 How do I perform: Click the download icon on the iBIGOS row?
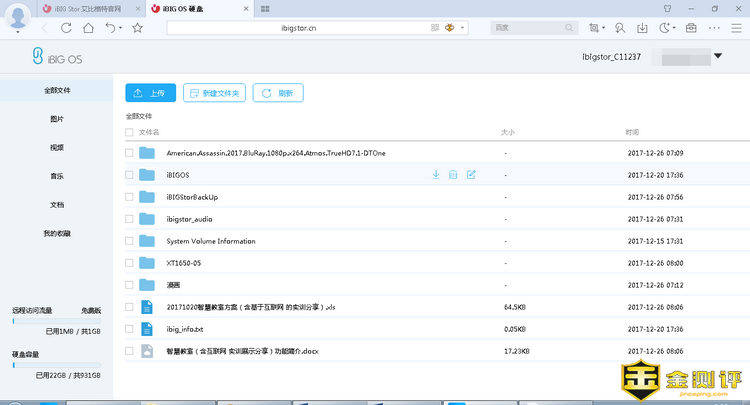tap(436, 175)
